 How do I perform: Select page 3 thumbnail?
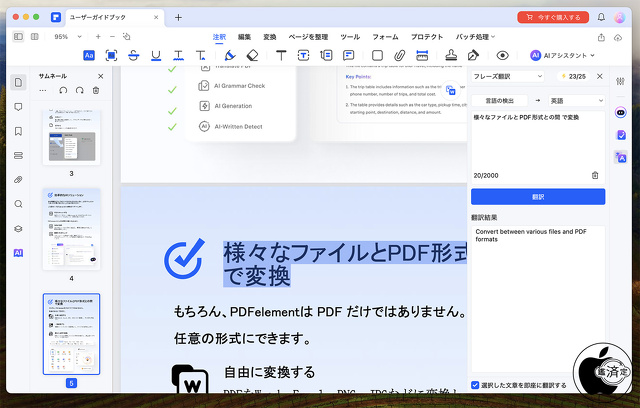(x=71, y=137)
